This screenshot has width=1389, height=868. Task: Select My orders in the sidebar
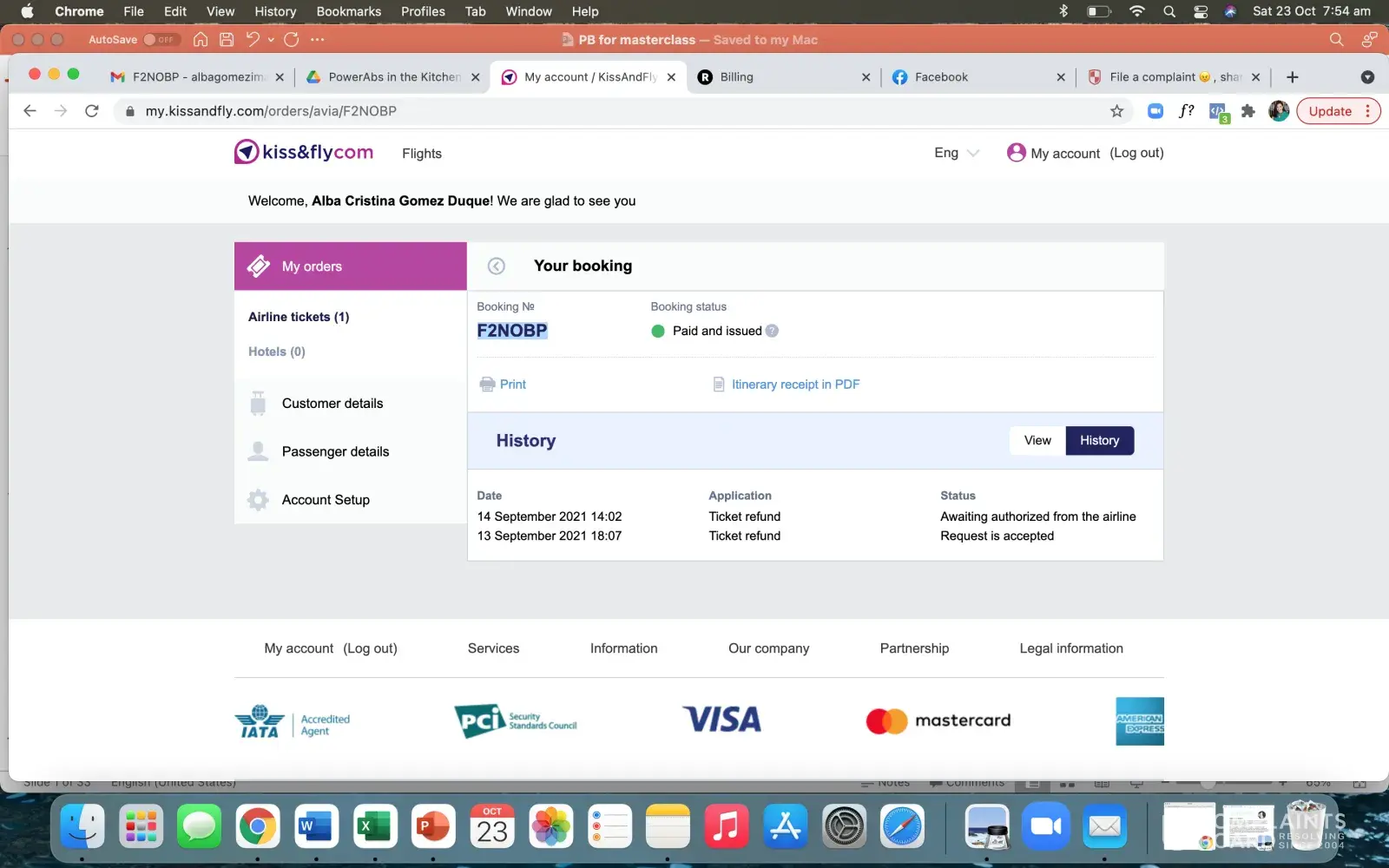click(351, 266)
